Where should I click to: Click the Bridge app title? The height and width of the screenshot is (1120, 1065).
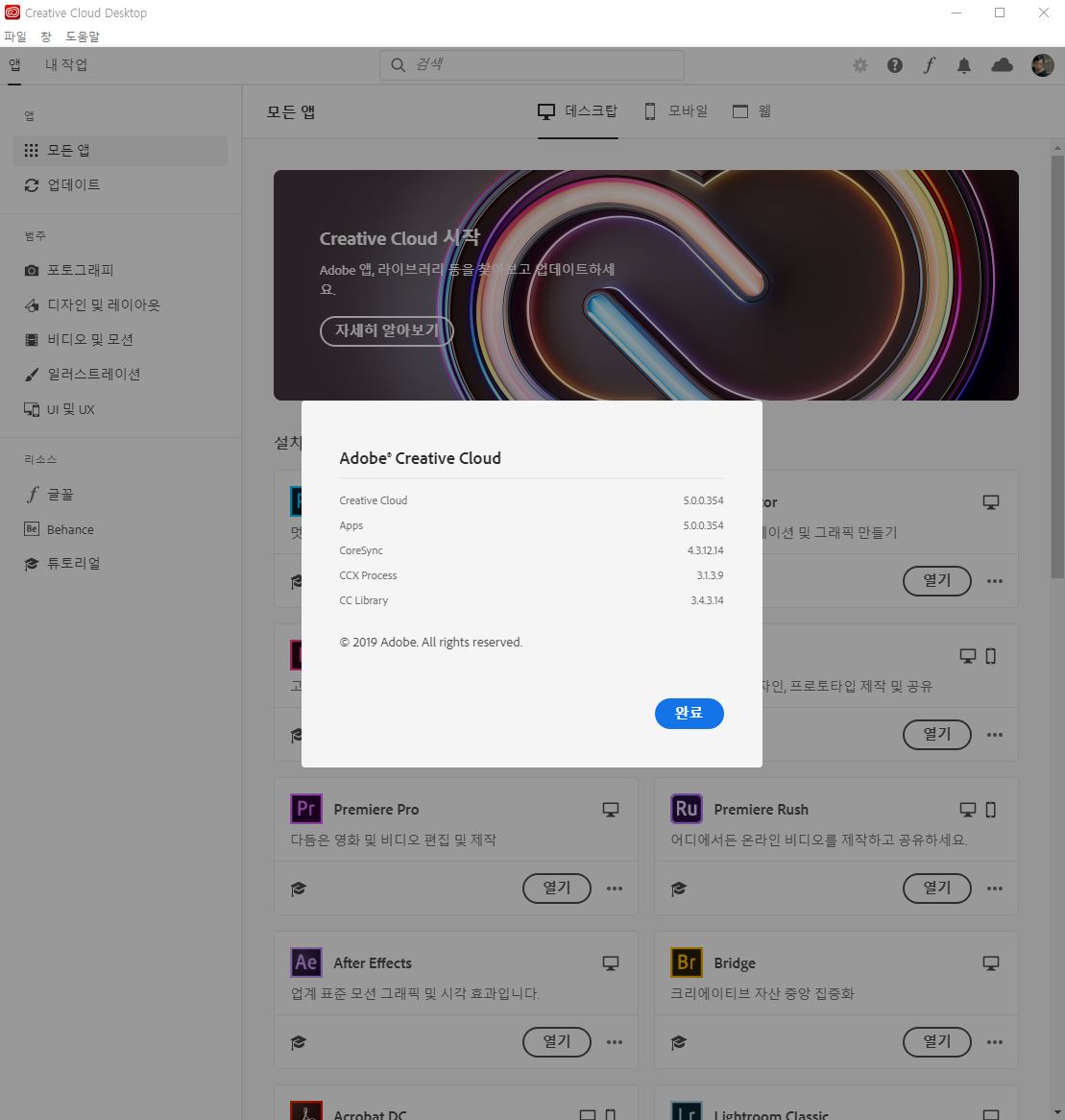735,963
